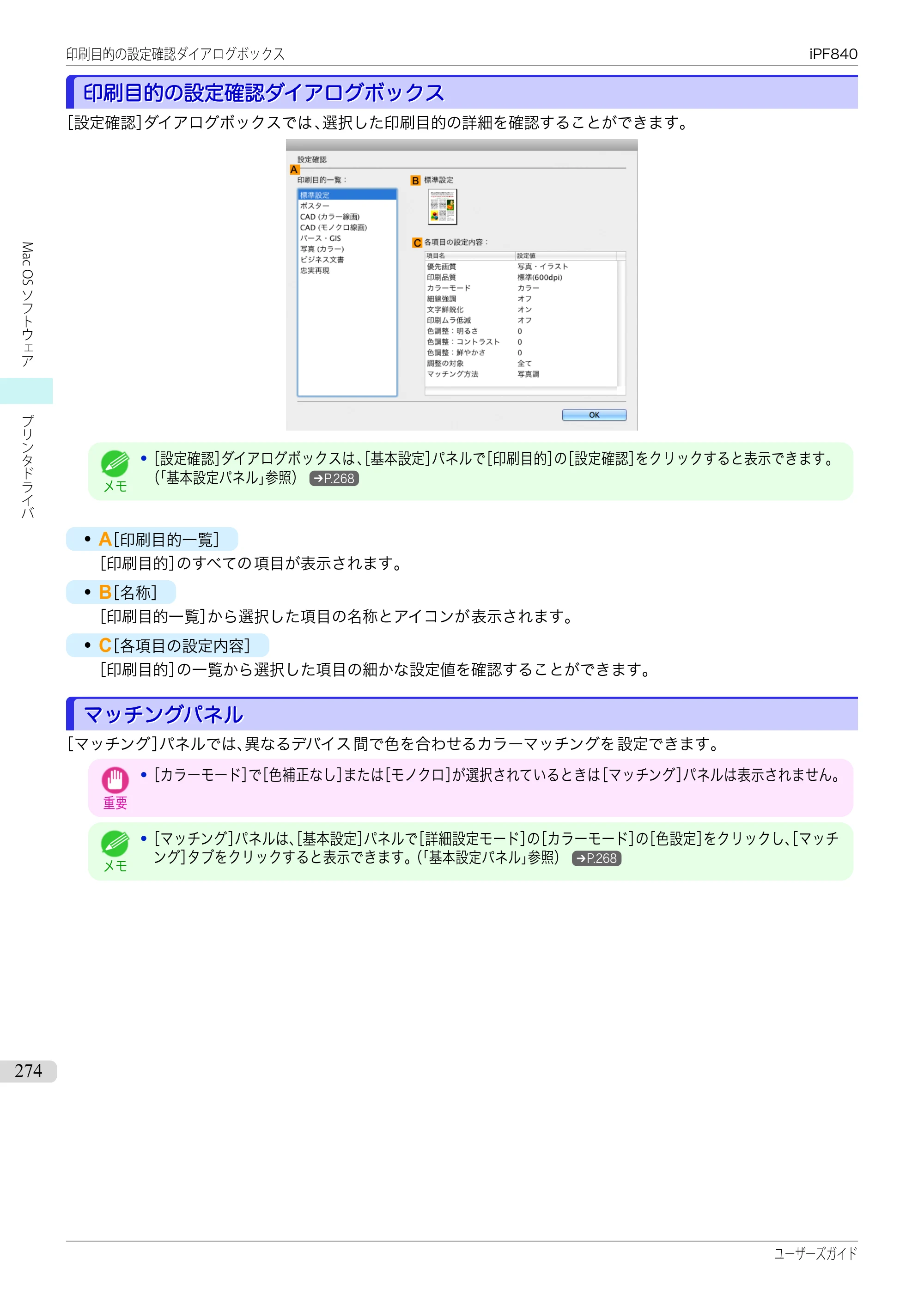Open the P.268 link in the マッチング memo

click(596, 858)
